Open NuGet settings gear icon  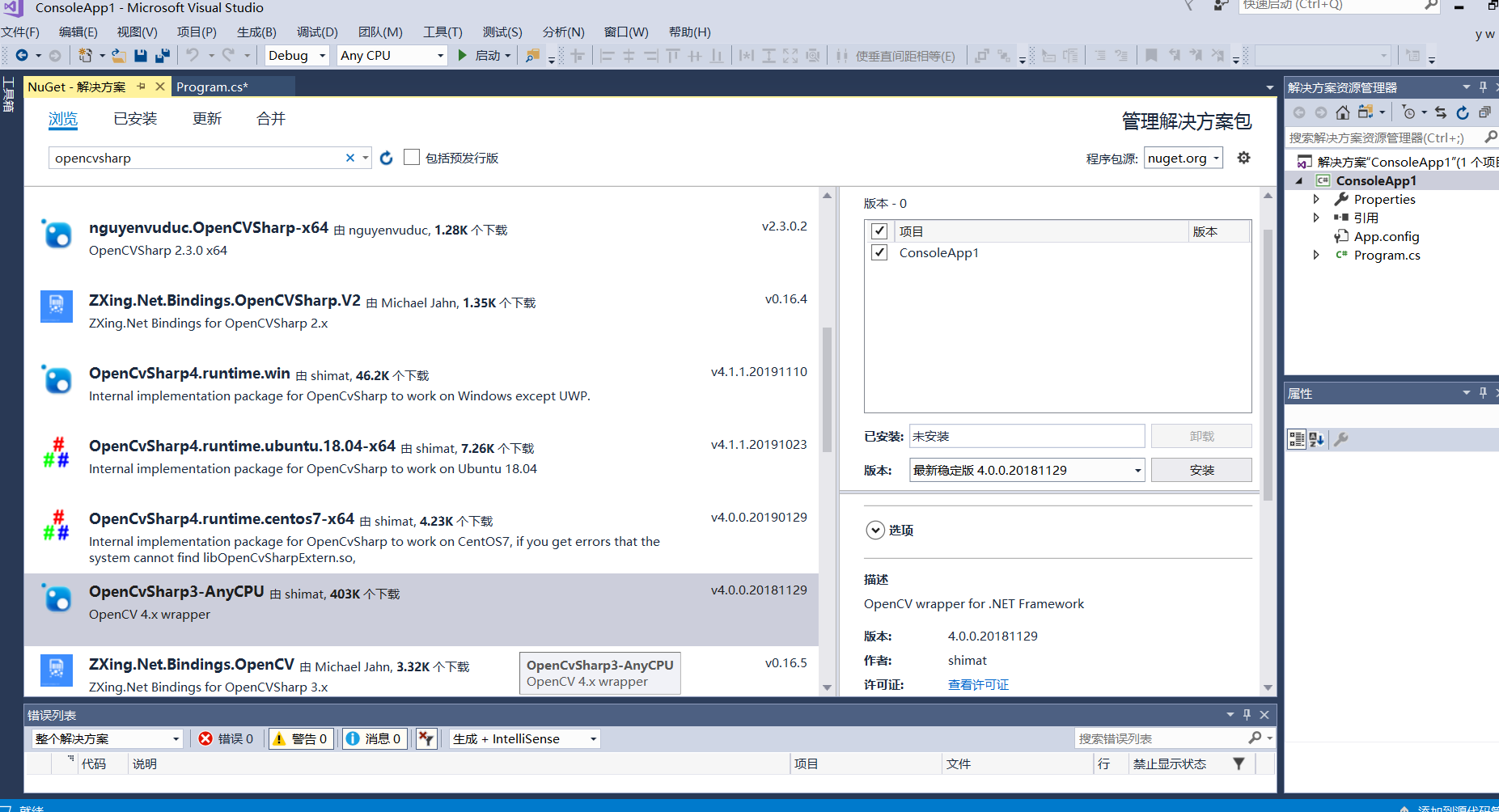pos(1244,158)
